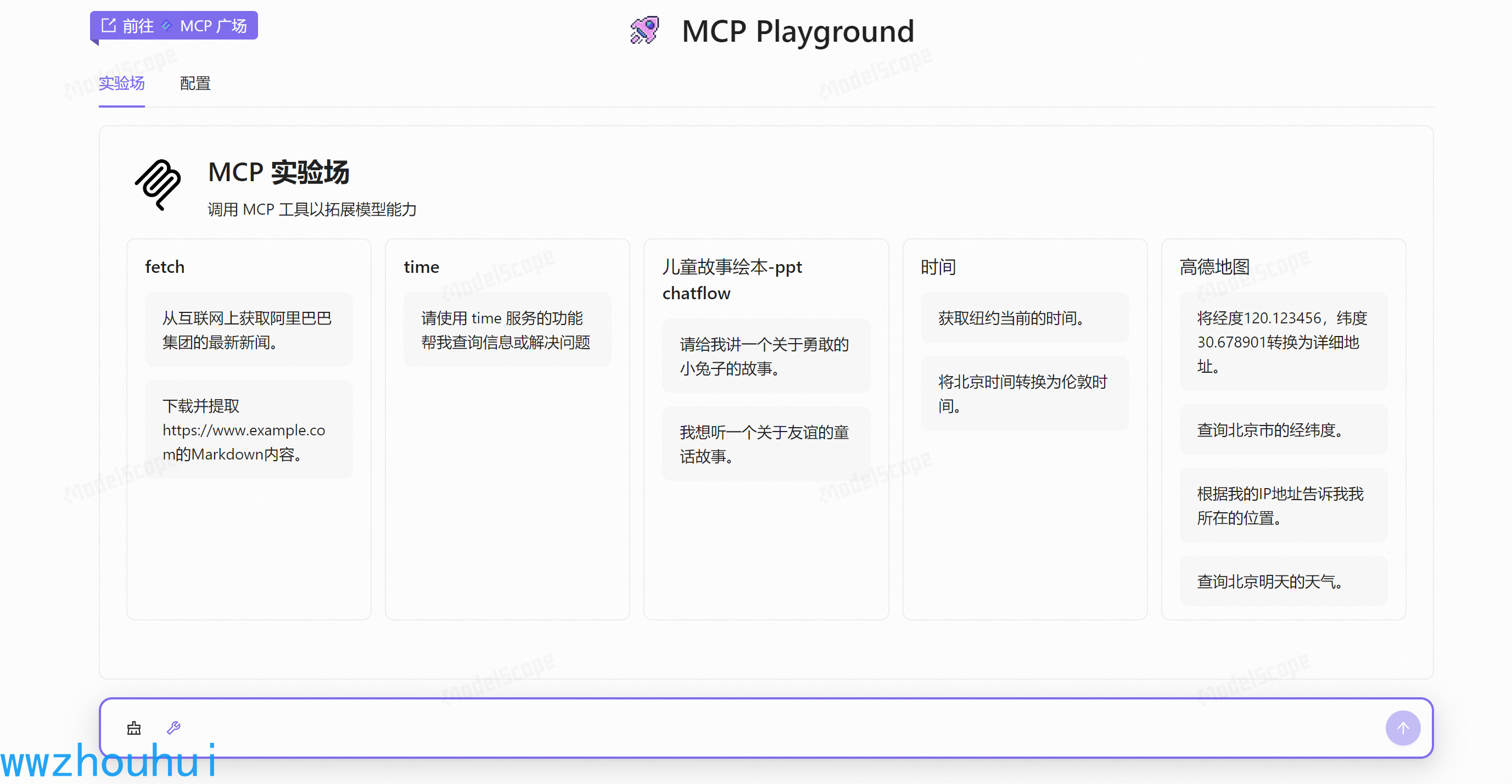This screenshot has height=784, width=1512.
Task: Select the 阿里巴巴最新新闻 fetch prompt
Action: click(x=248, y=330)
